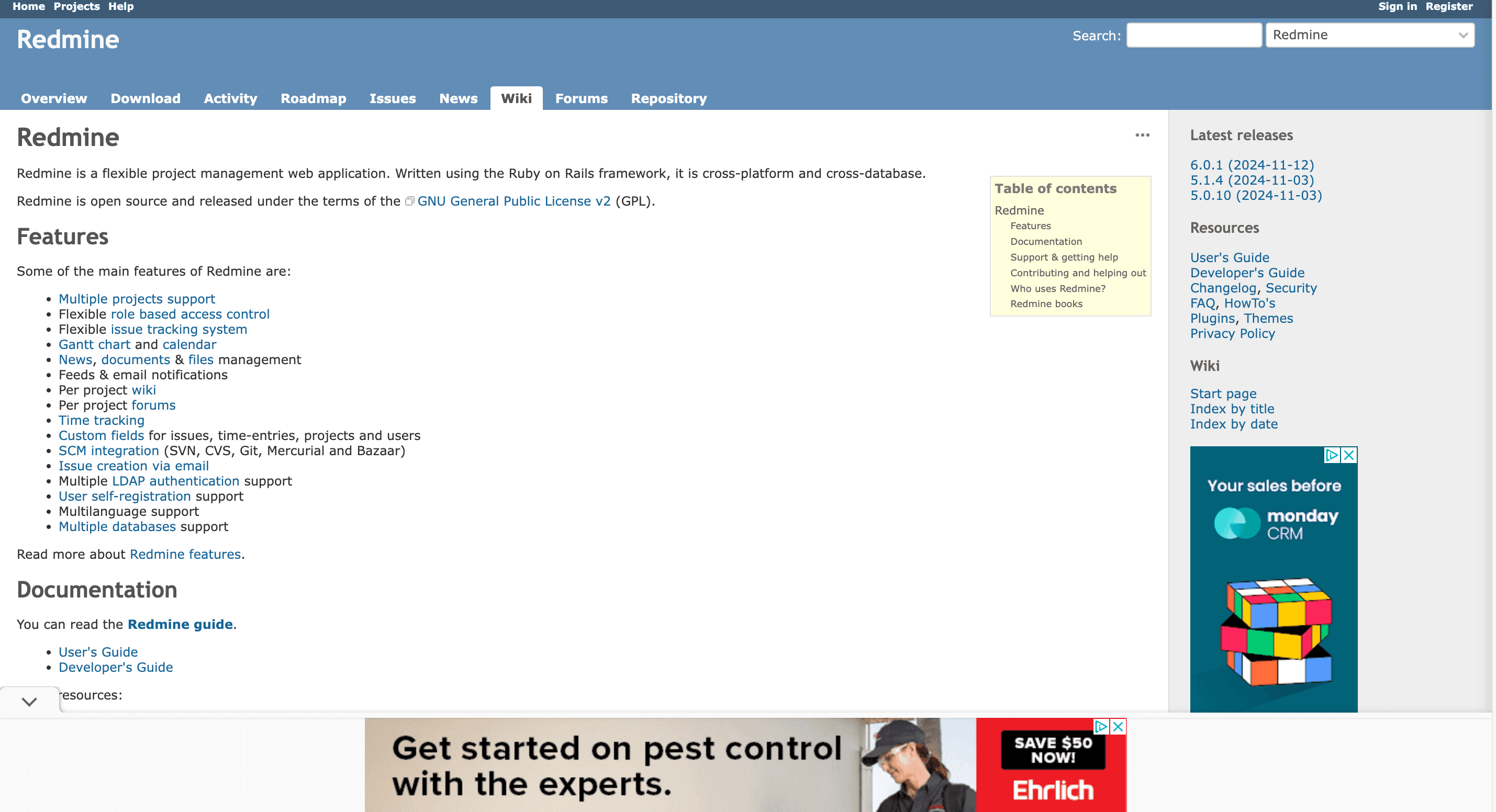Click the Changelog Security icon

[x=1253, y=288]
